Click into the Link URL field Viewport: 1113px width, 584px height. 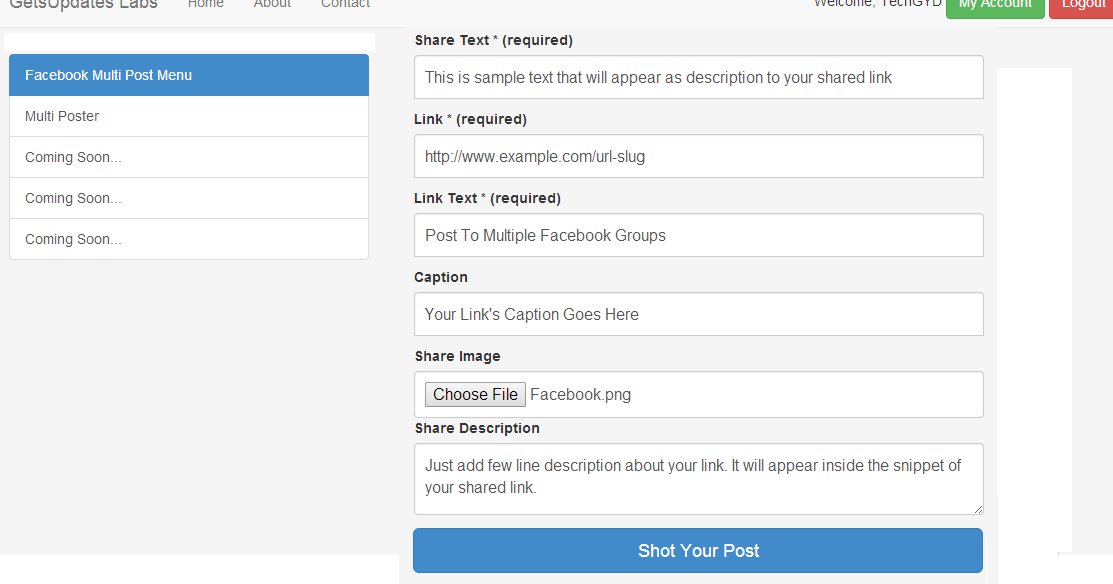(698, 157)
